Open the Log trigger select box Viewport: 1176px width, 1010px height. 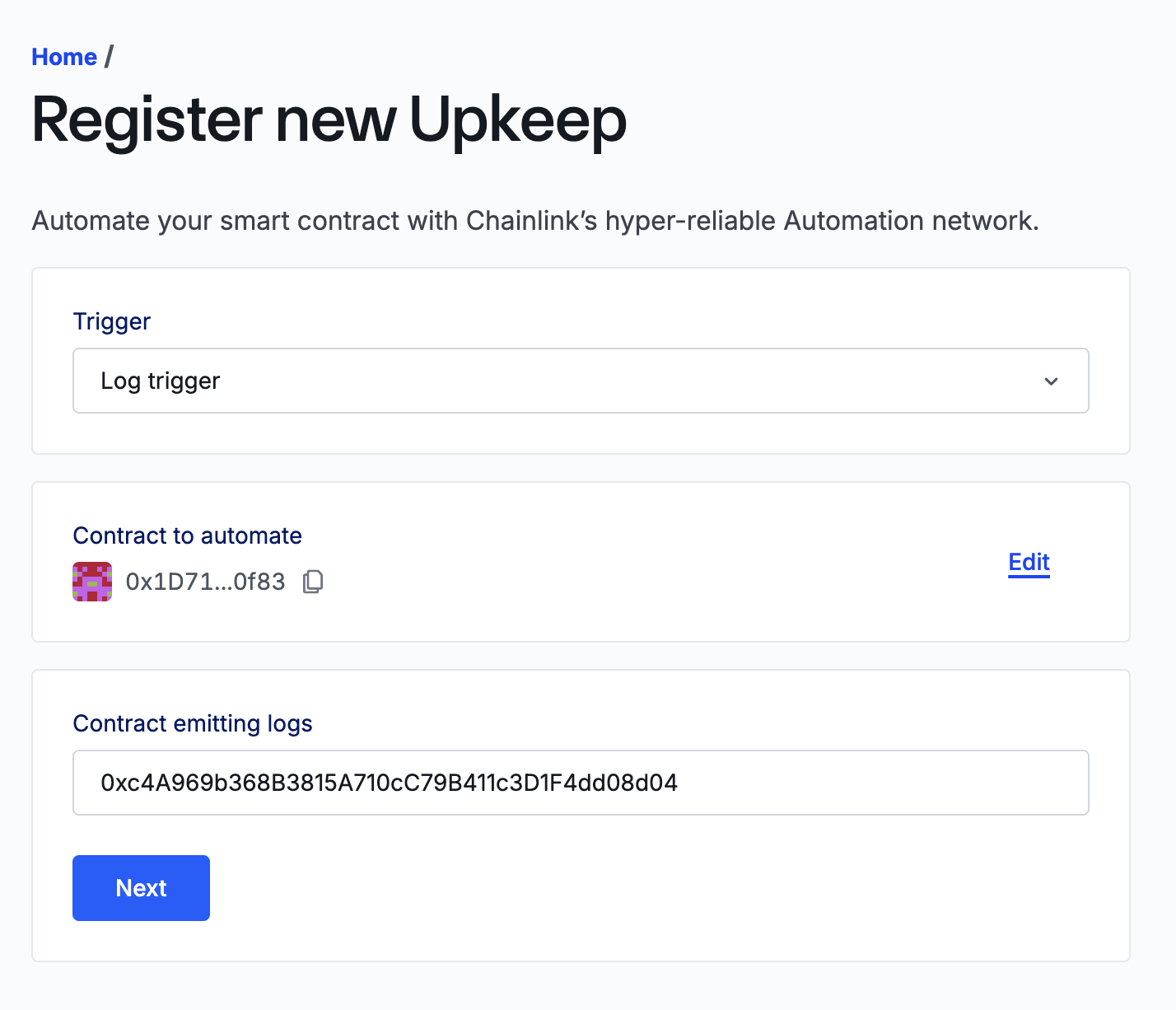[581, 381]
